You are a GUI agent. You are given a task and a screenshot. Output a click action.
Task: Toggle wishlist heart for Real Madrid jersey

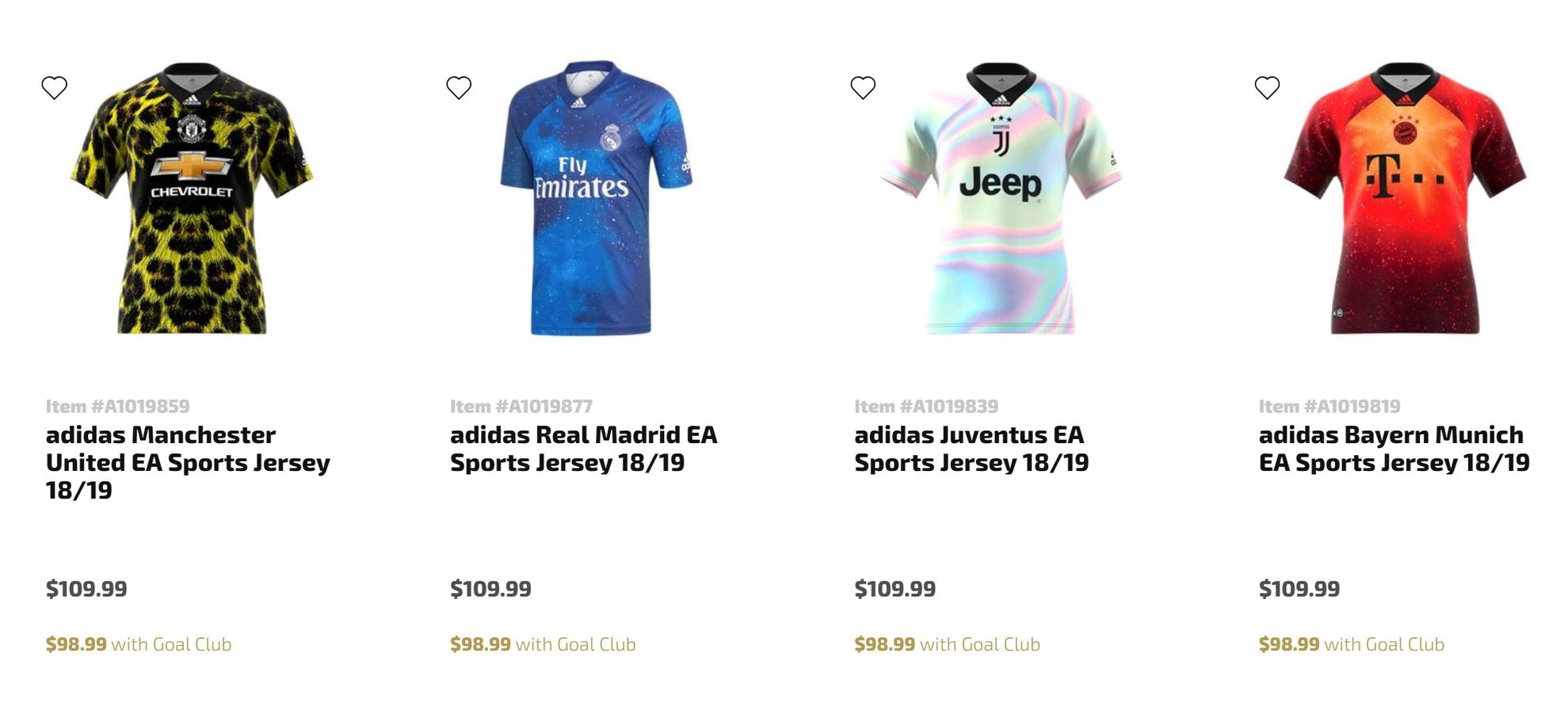(x=459, y=87)
